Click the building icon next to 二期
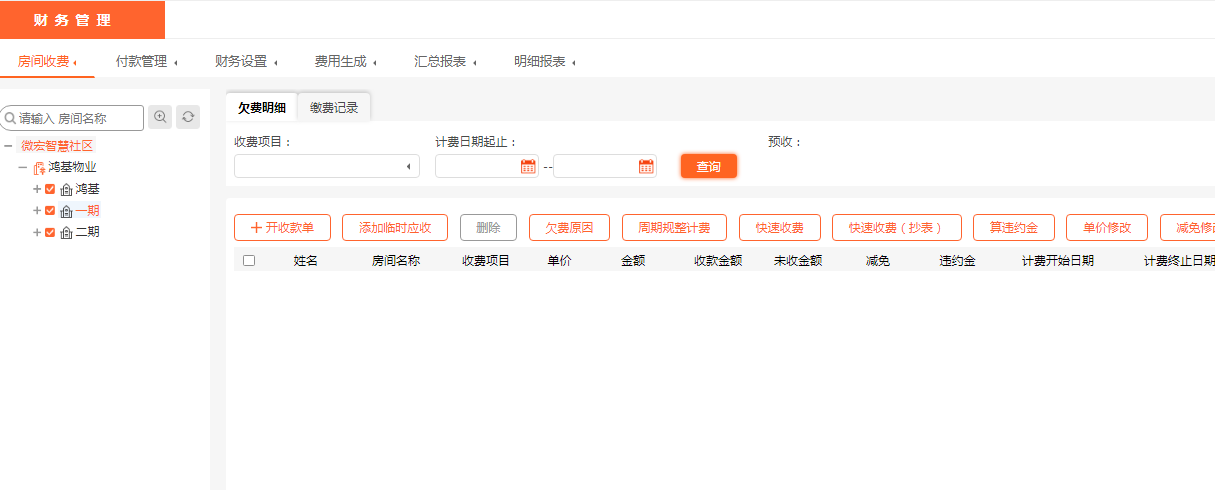The image size is (1215, 490). 66,233
